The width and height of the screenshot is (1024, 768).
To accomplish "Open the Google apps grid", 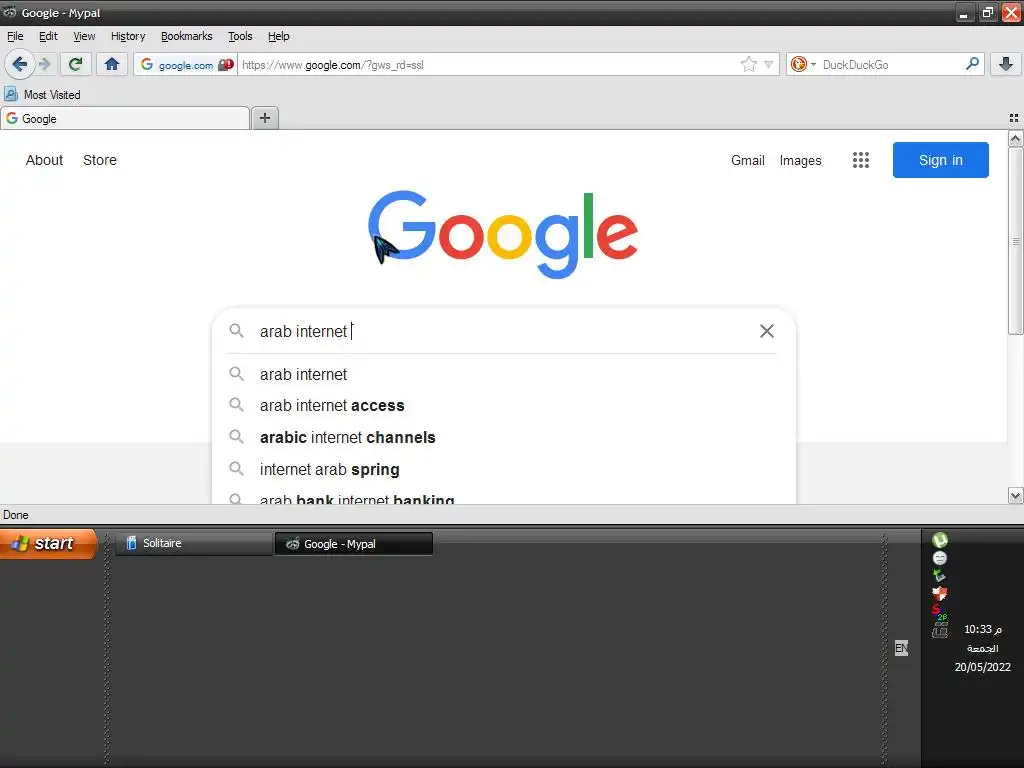I will [x=861, y=160].
